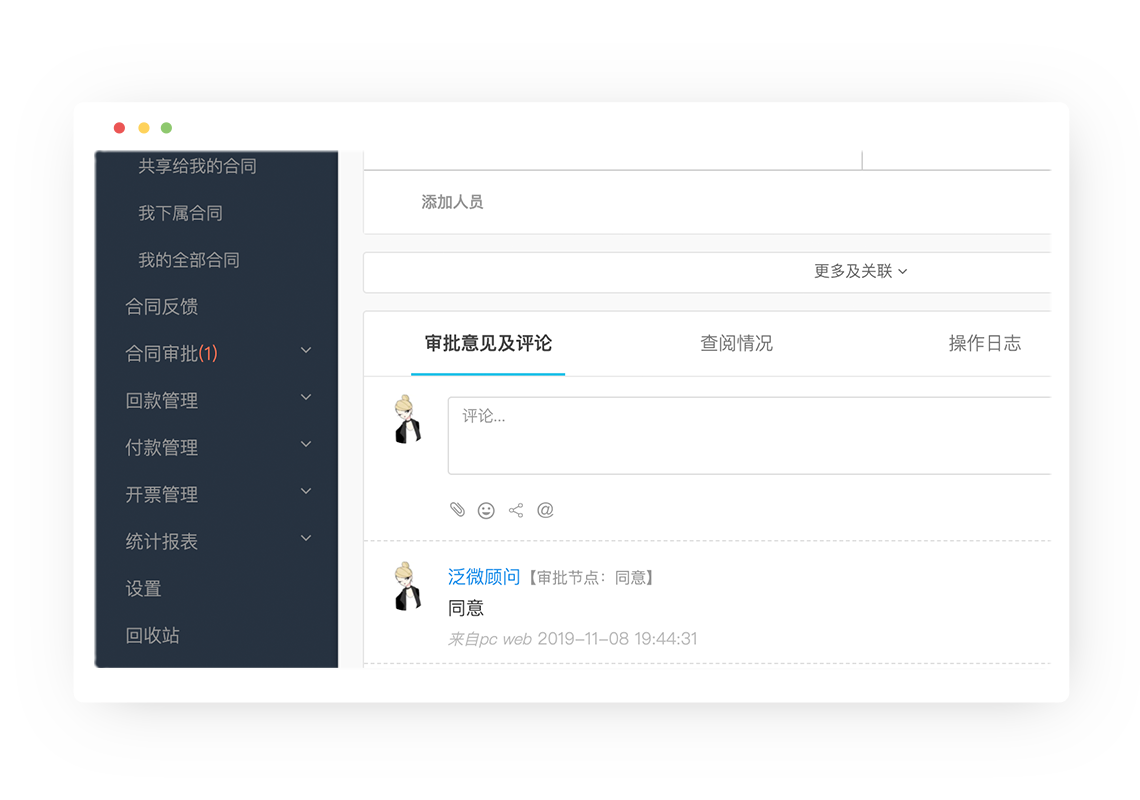Expand the 统计报表 chevron
The width and height of the screenshot is (1140, 800).
(x=306, y=538)
